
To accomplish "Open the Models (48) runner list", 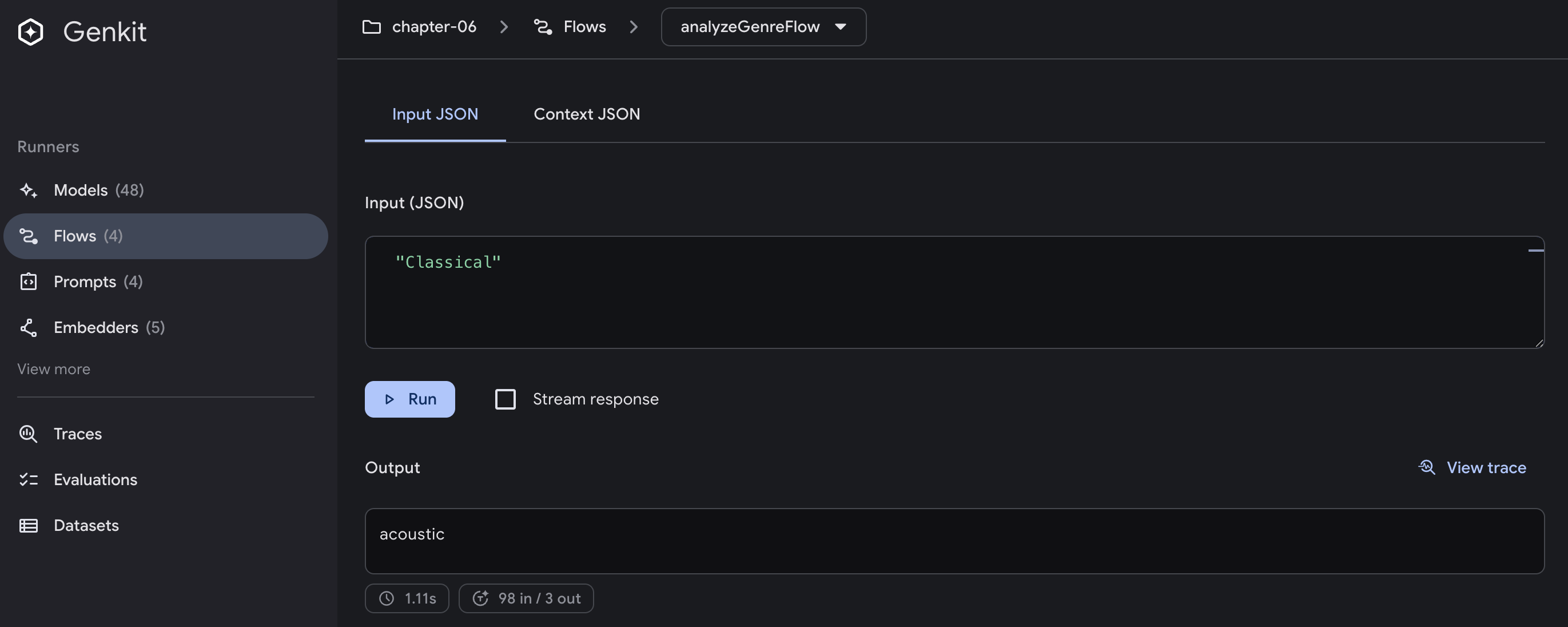I will [166, 191].
